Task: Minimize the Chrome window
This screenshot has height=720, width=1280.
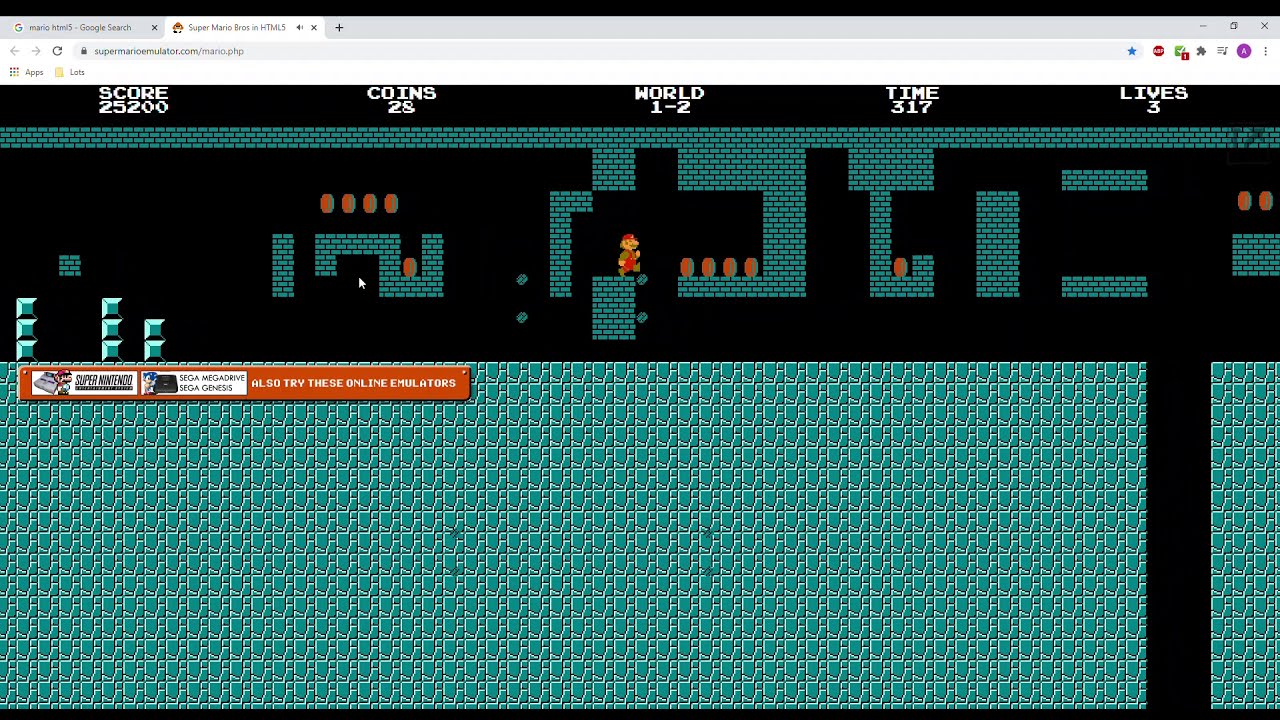Action: pos(1203,26)
